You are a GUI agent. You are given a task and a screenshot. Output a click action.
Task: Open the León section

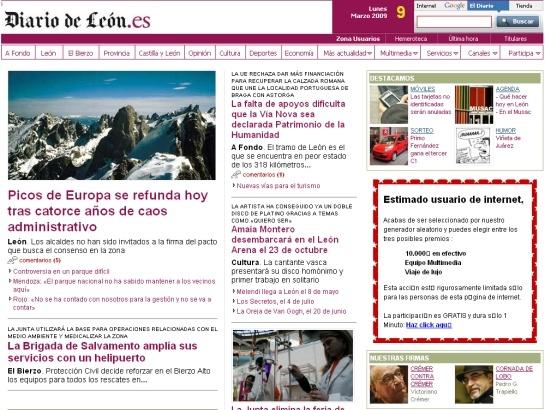coord(48,53)
